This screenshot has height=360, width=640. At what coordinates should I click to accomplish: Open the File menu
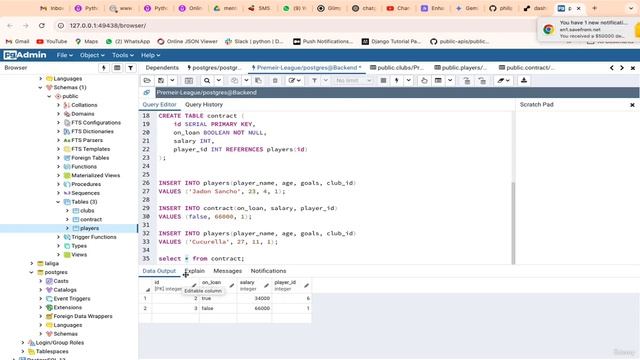tap(64, 55)
